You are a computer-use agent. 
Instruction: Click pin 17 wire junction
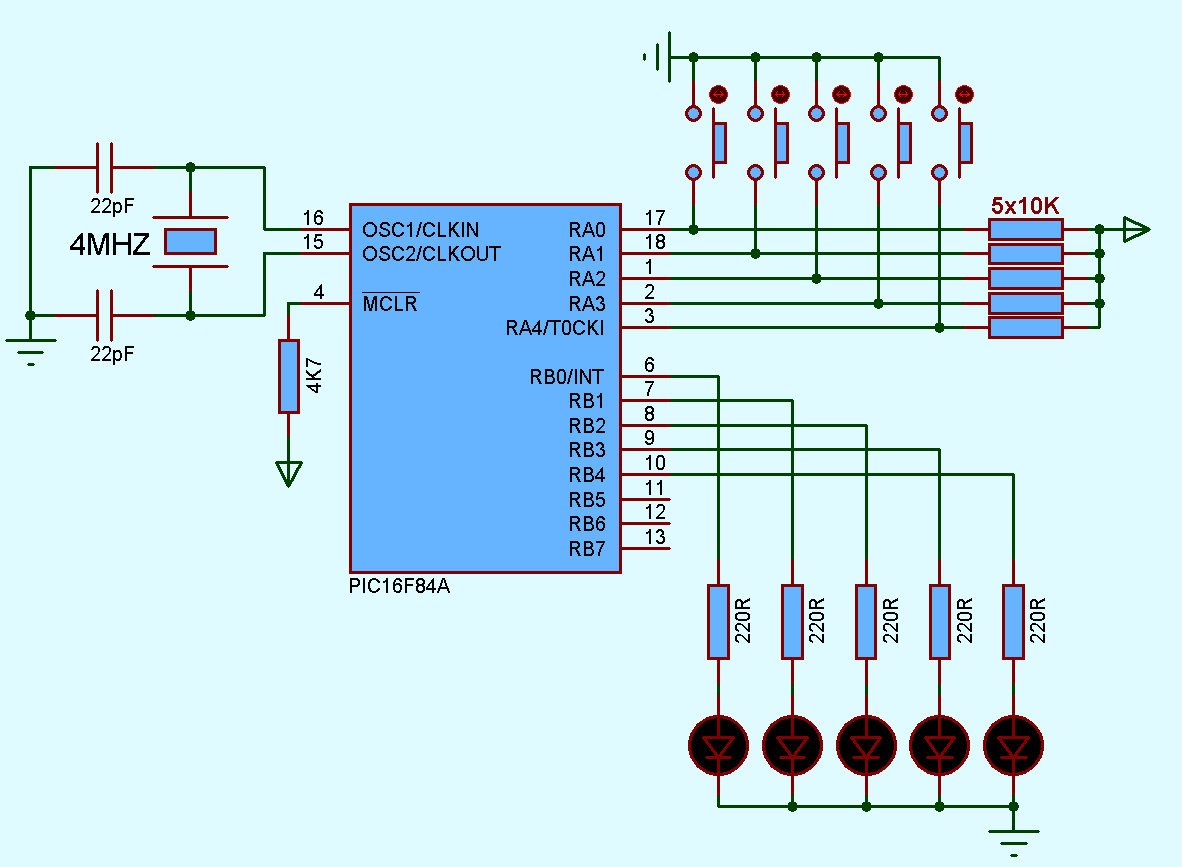coord(693,228)
